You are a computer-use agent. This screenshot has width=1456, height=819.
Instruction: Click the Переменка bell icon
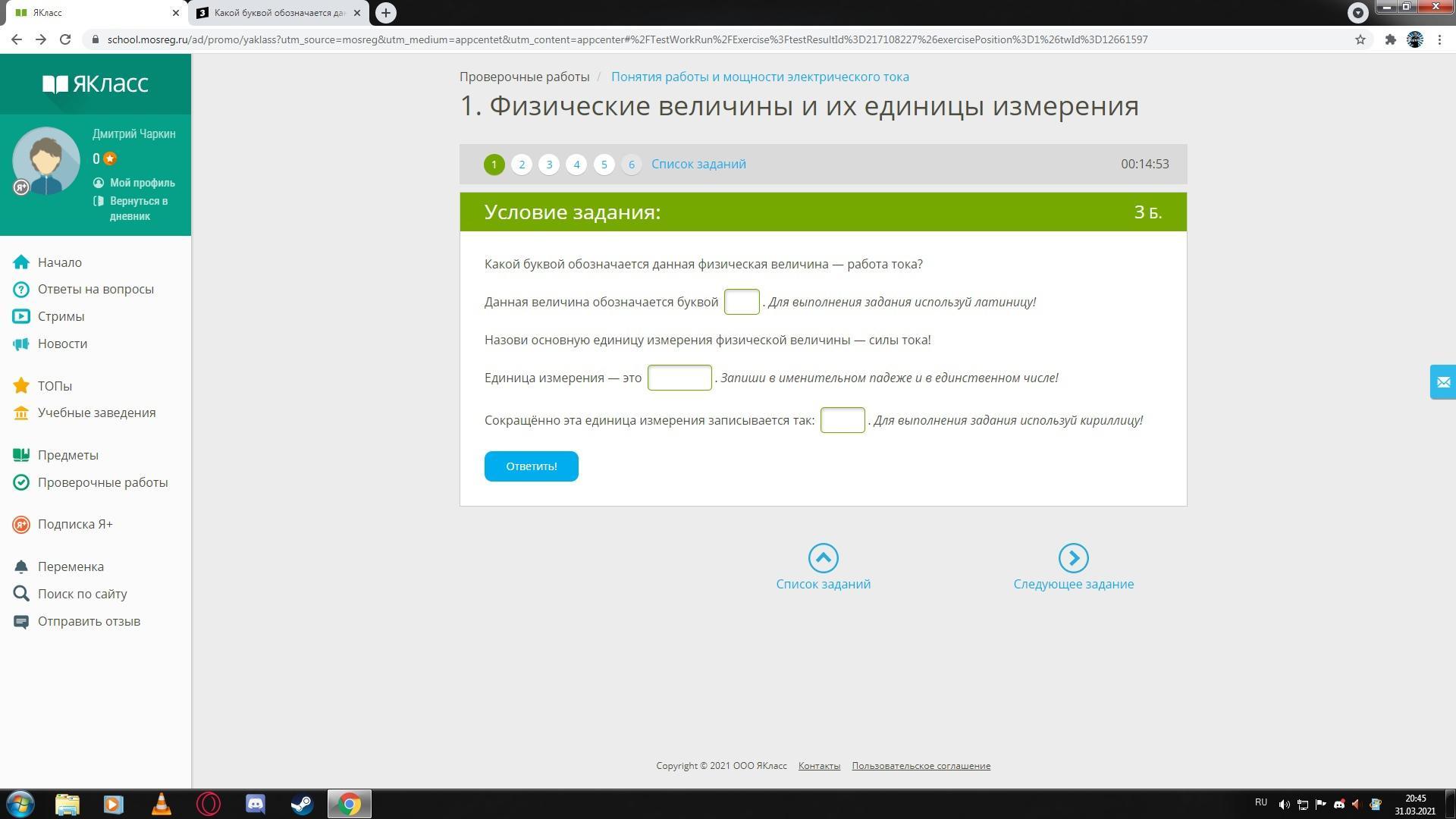click(21, 566)
